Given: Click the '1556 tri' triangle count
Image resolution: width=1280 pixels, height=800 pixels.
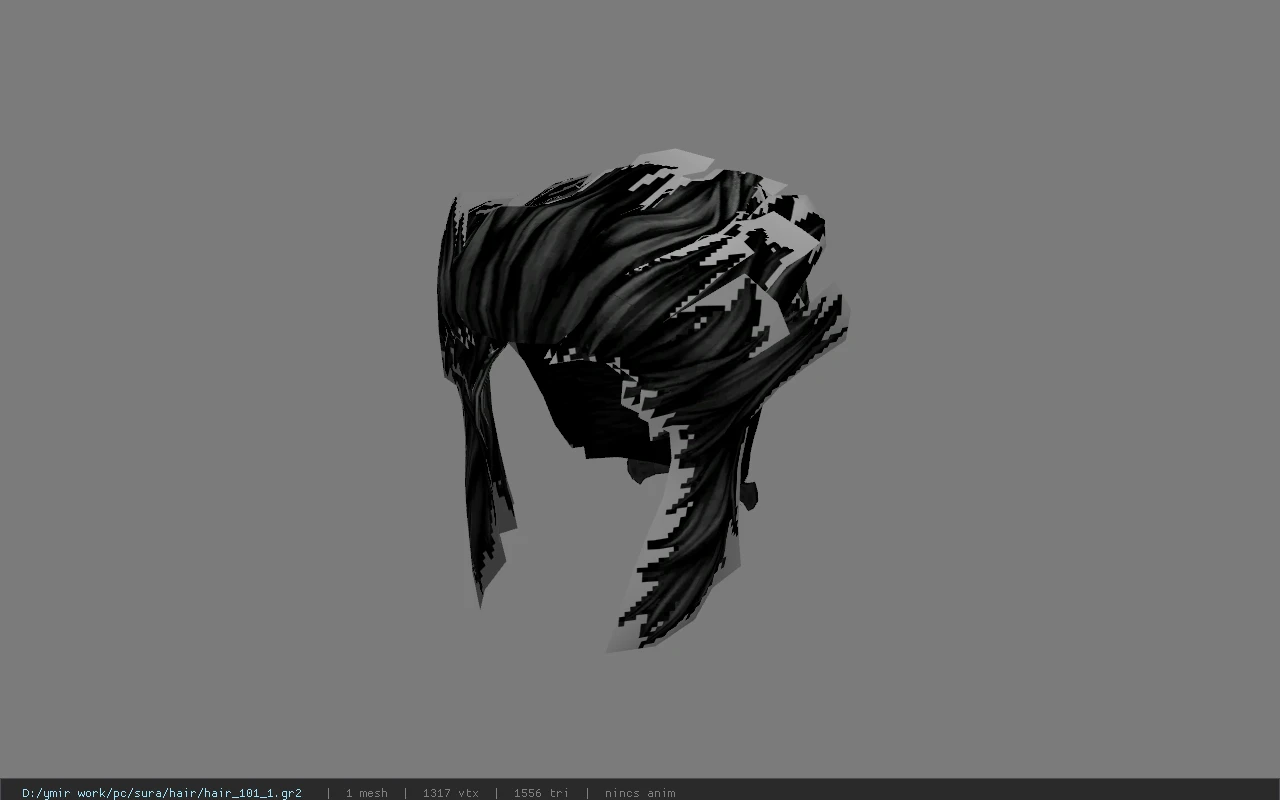Looking at the screenshot, I should (x=541, y=793).
